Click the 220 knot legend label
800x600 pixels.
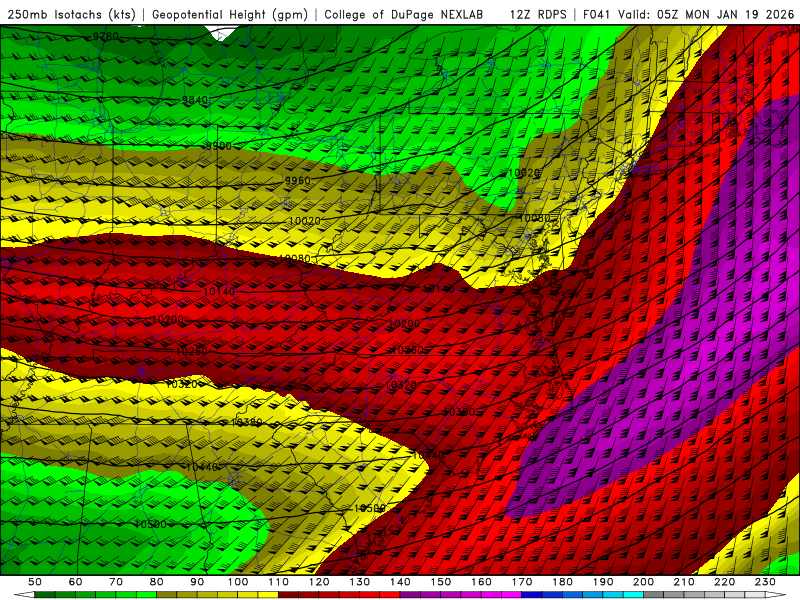point(725,582)
